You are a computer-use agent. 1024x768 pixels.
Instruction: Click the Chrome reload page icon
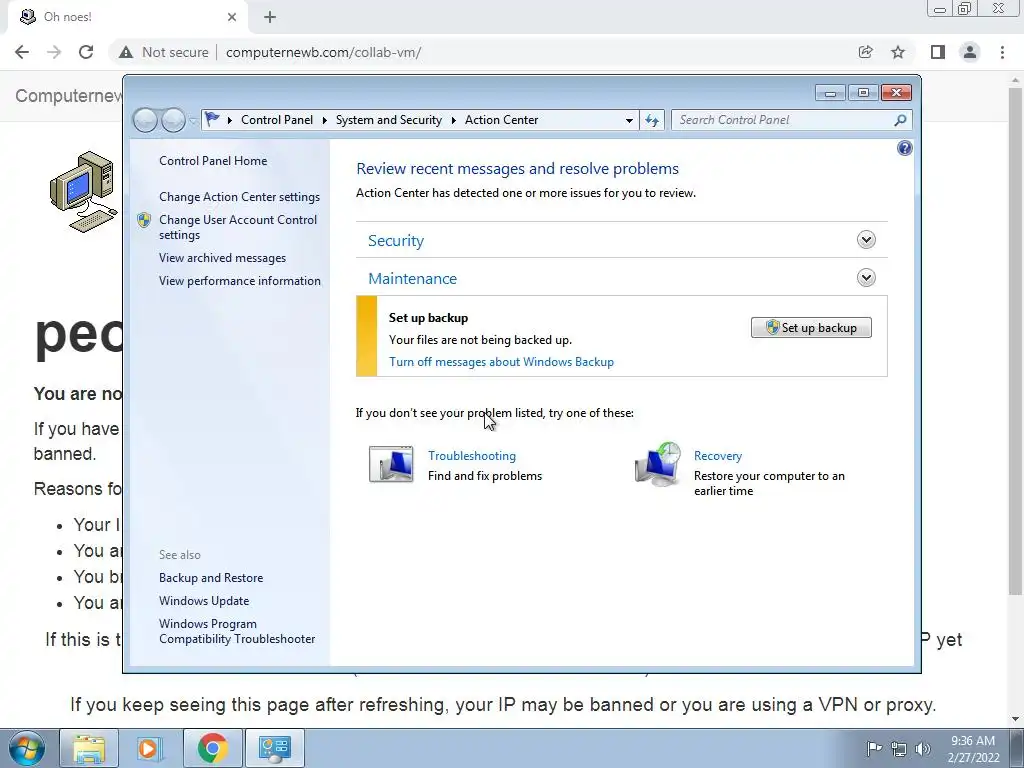pos(86,52)
